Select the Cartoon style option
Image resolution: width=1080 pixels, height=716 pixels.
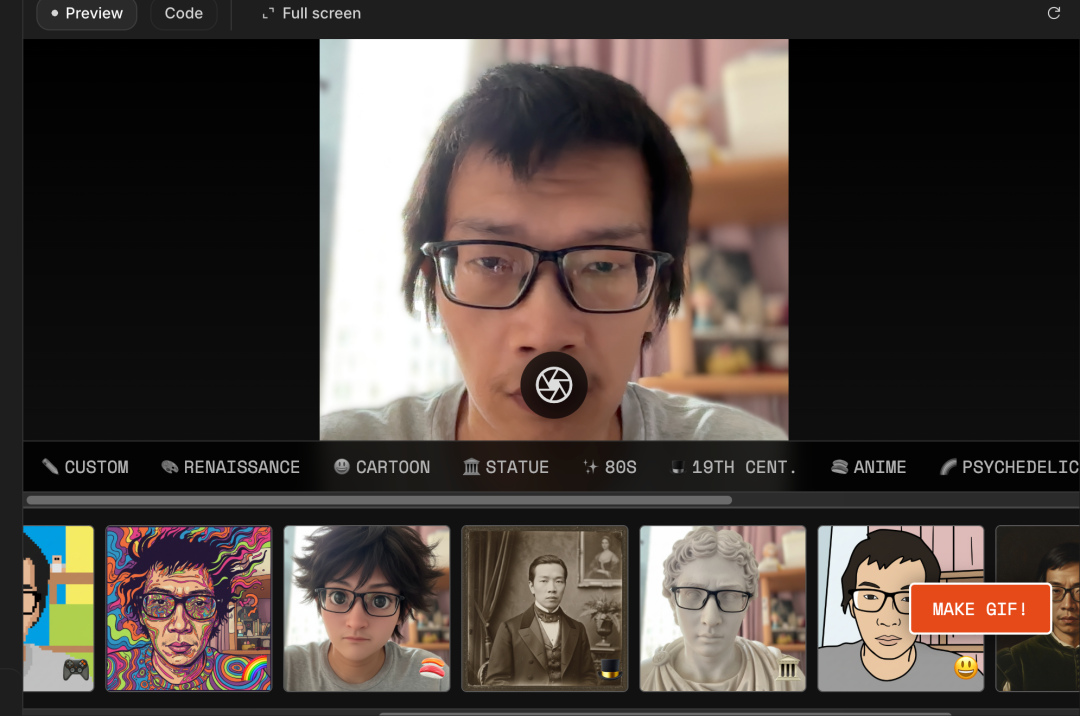coord(382,467)
